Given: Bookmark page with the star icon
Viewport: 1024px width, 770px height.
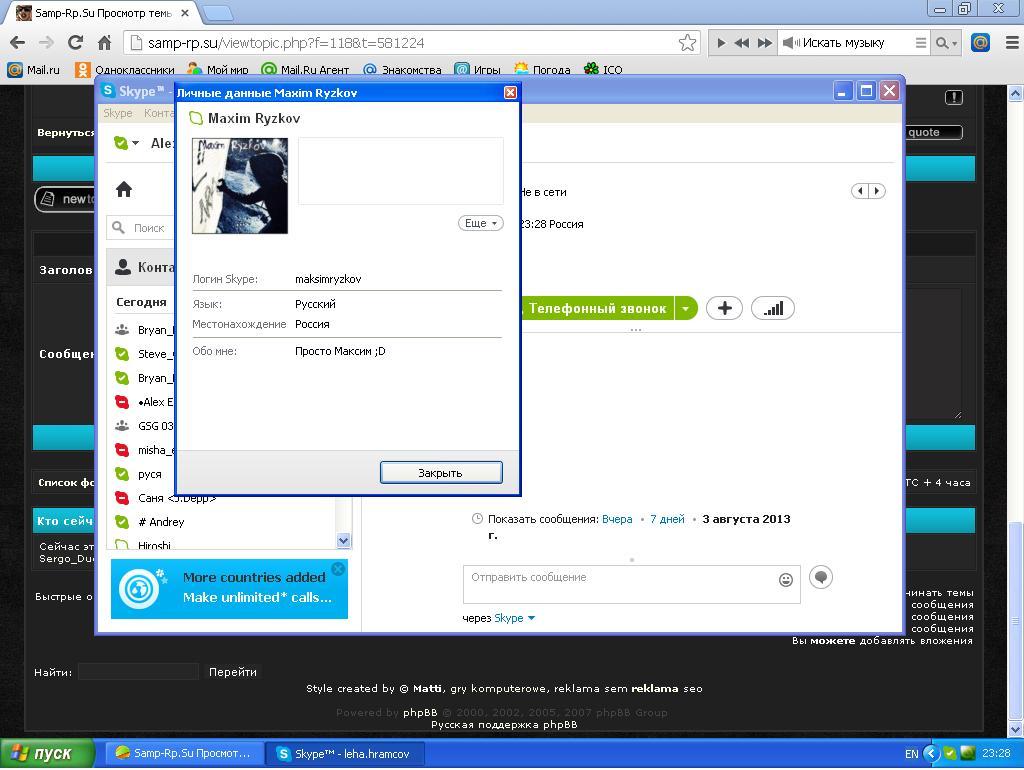Looking at the screenshot, I should click(687, 43).
